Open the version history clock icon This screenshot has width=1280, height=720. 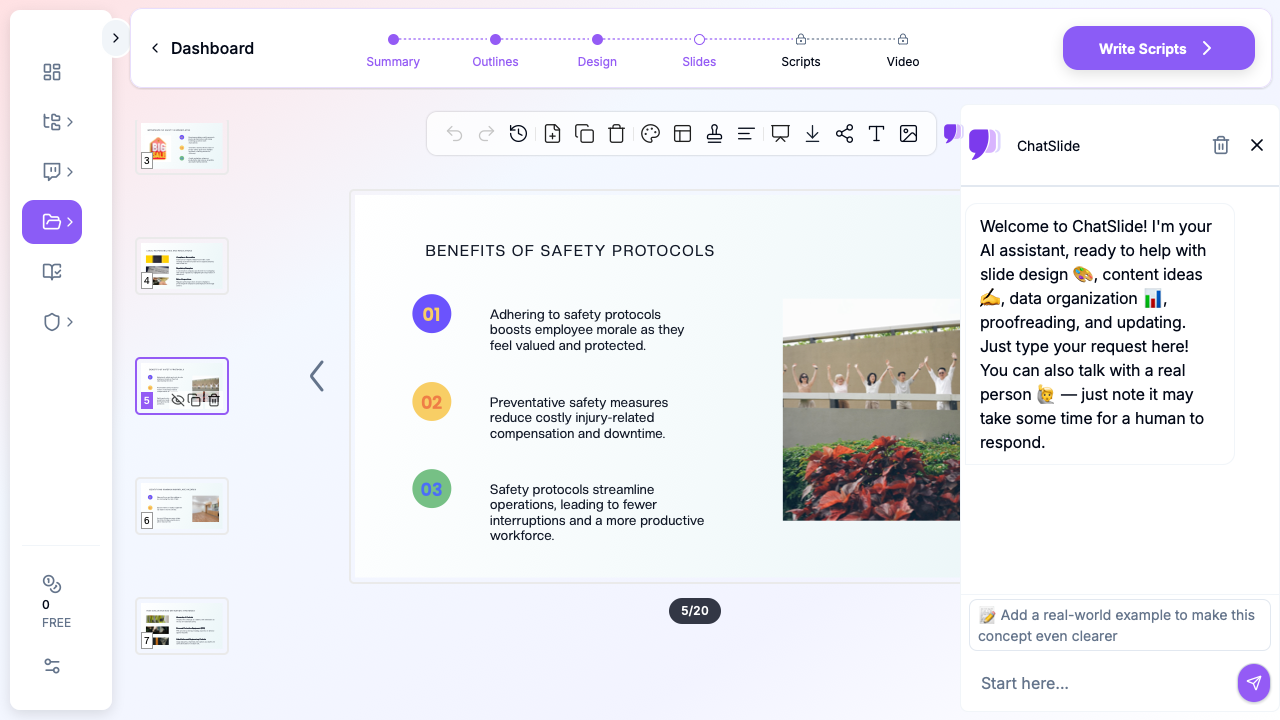pos(518,134)
